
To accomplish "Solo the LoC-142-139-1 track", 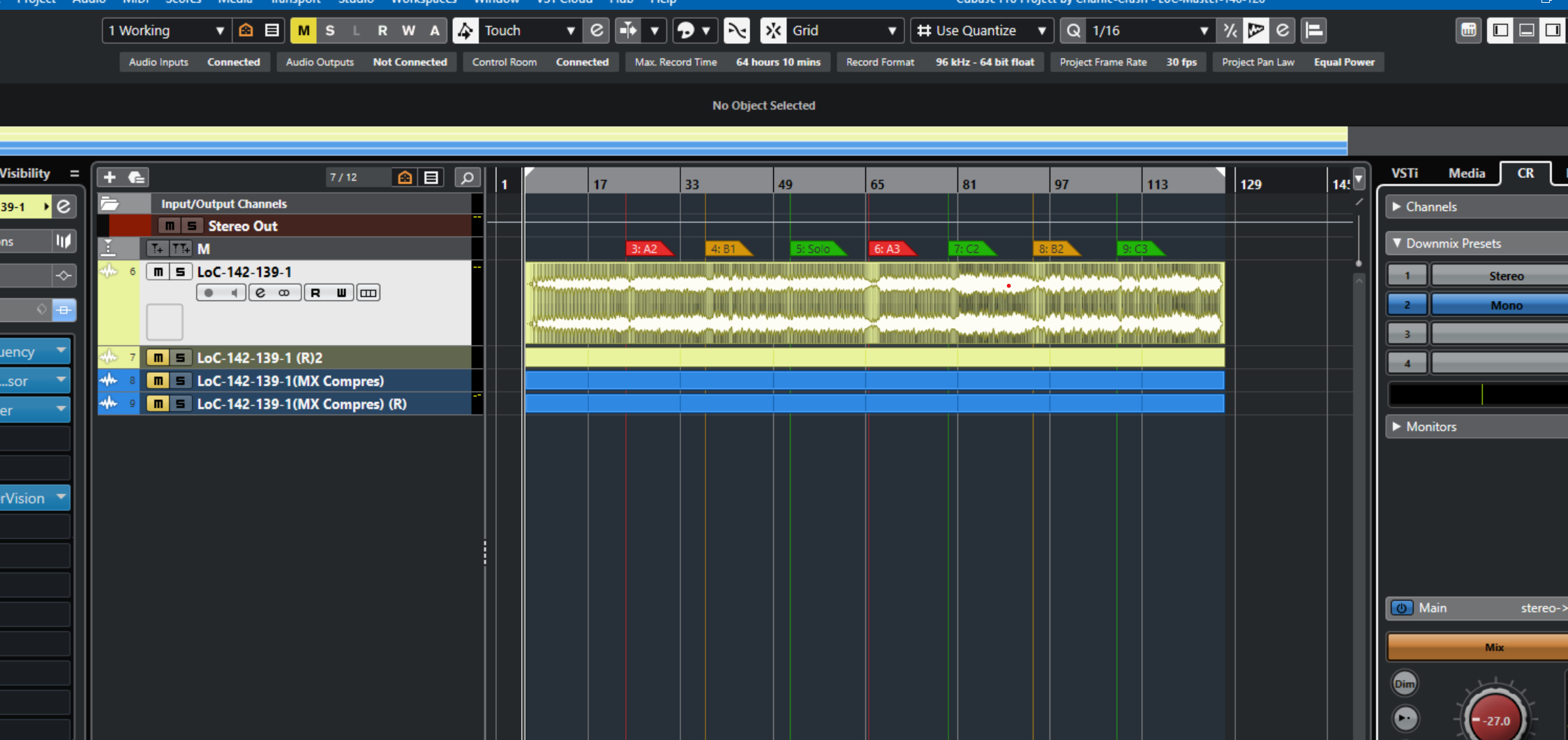I will click(x=180, y=272).
